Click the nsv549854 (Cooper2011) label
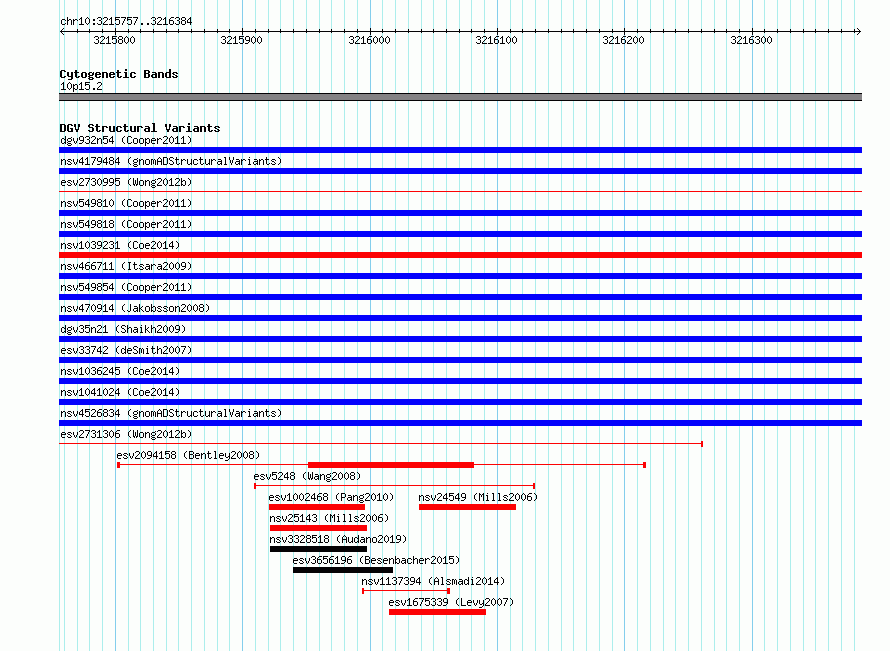This screenshot has height=651, width=890. pyautogui.click(x=126, y=287)
